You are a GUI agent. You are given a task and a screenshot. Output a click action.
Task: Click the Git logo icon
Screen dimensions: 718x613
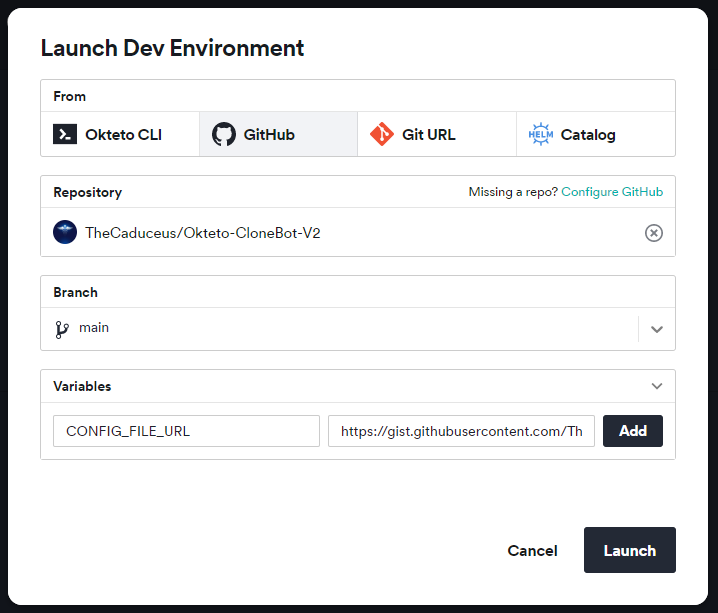(x=382, y=135)
